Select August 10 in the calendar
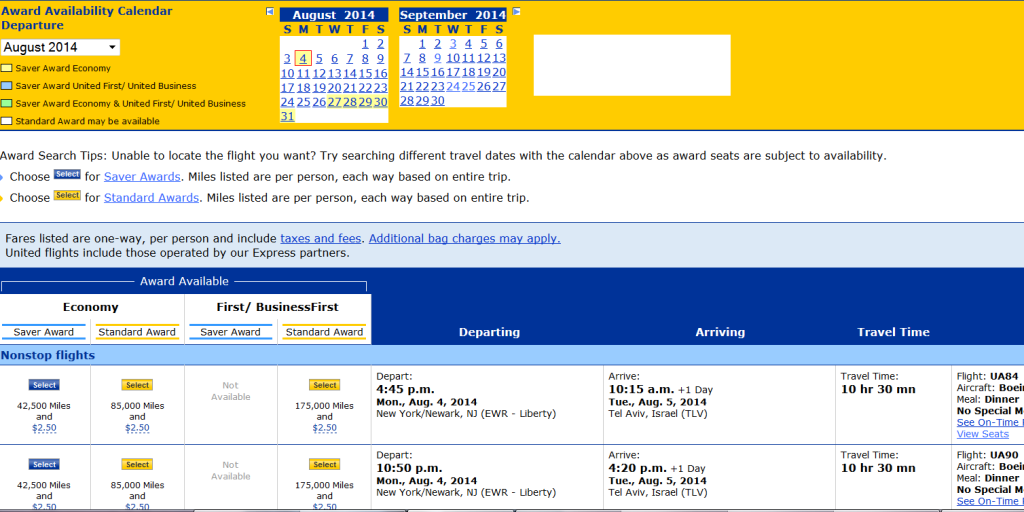This screenshot has width=1024, height=512. tap(287, 74)
